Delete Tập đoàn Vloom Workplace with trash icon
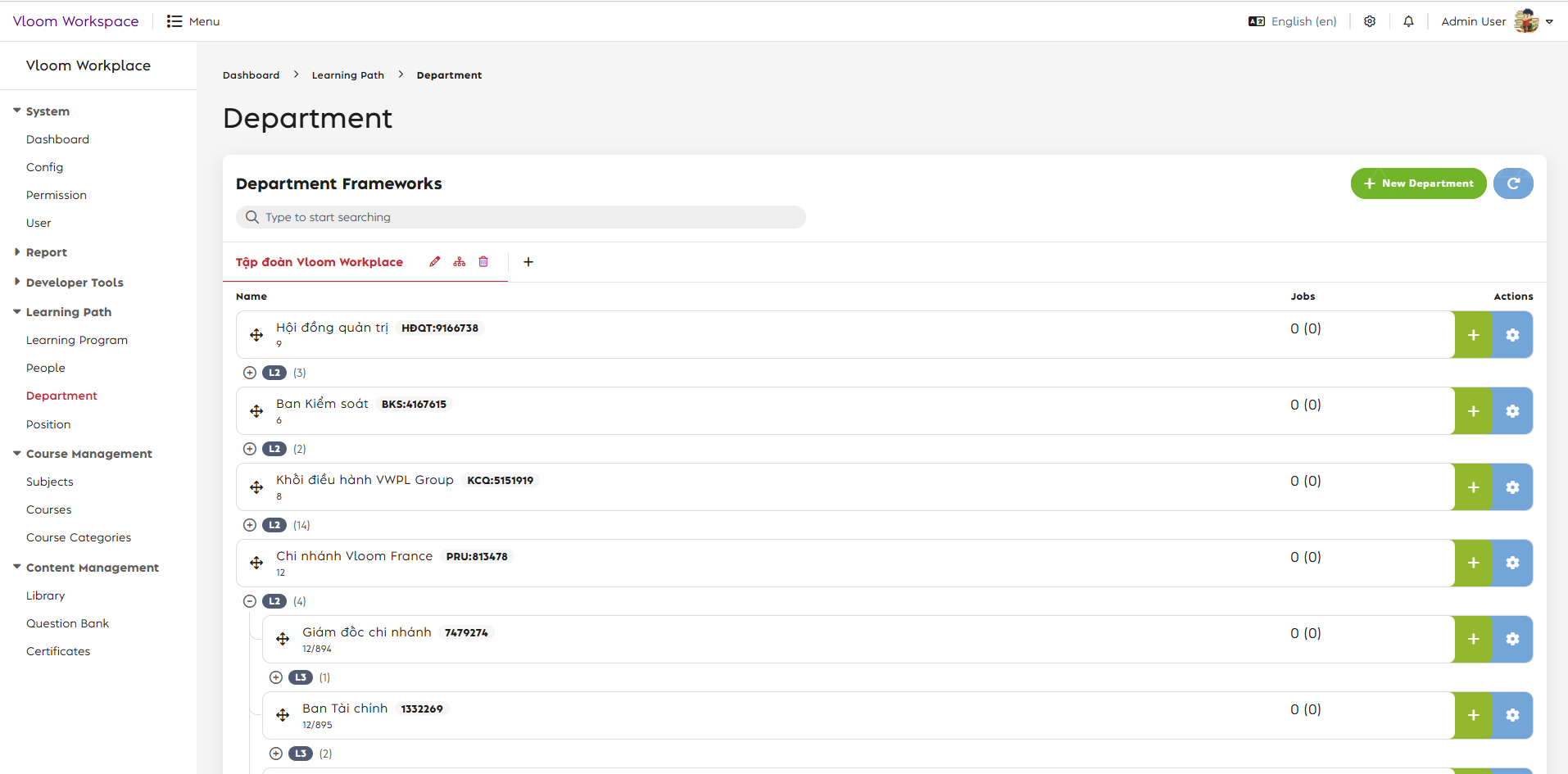The image size is (1568, 774). tap(483, 262)
